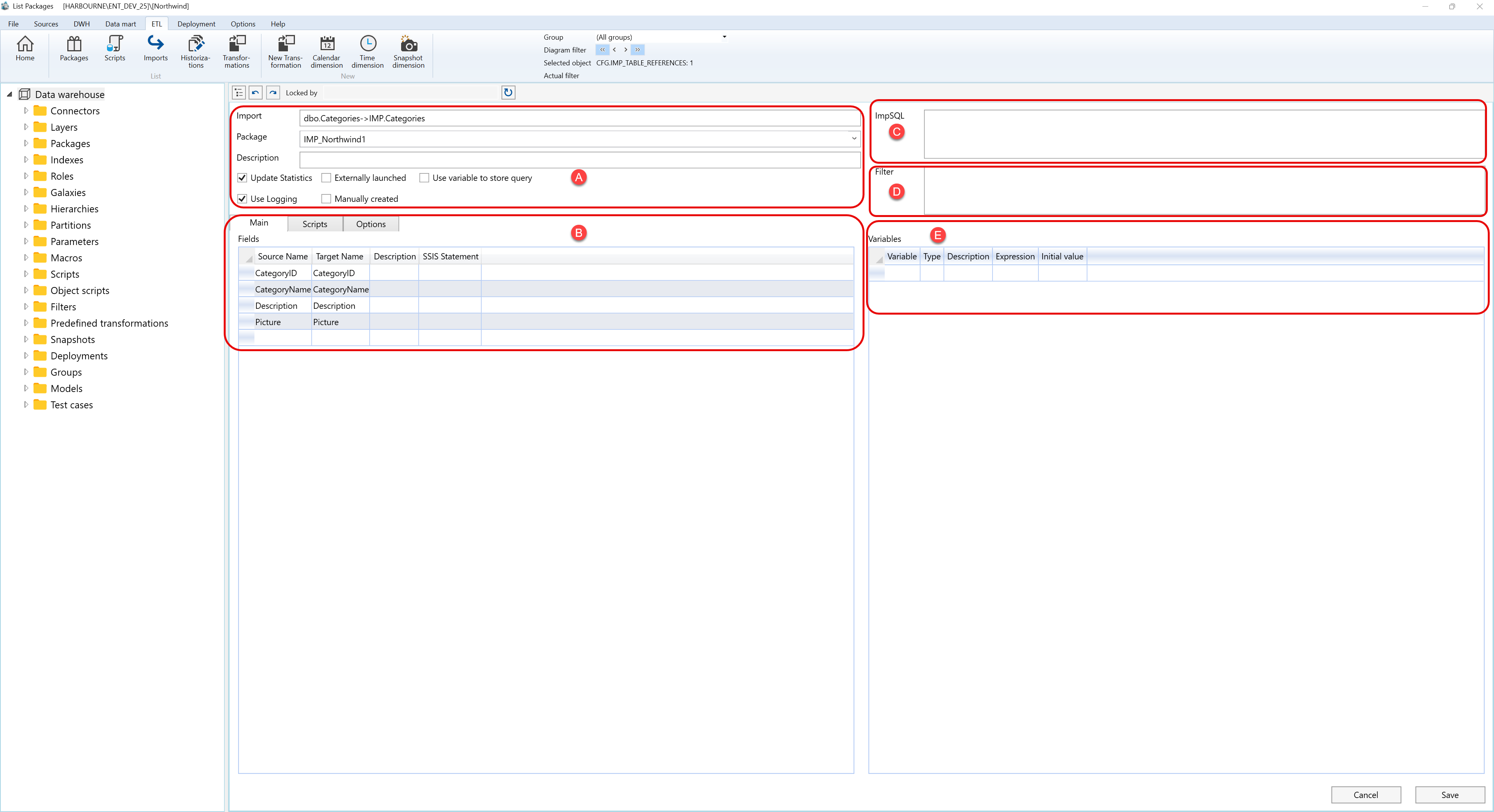This screenshot has height=812, width=1494.
Task: Expand the Macros folder
Action: [x=26, y=257]
